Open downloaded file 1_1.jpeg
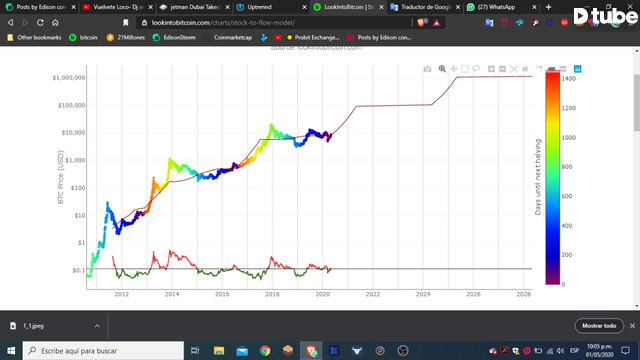This screenshot has height=360, width=640. [33, 326]
